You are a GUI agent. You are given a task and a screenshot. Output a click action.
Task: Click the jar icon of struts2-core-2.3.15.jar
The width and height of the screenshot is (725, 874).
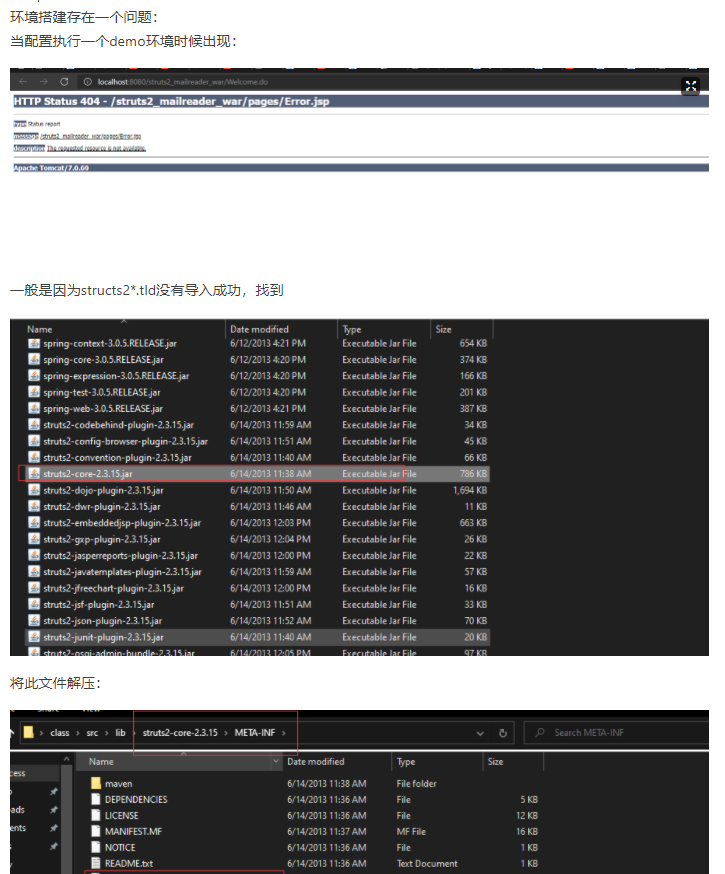point(34,474)
